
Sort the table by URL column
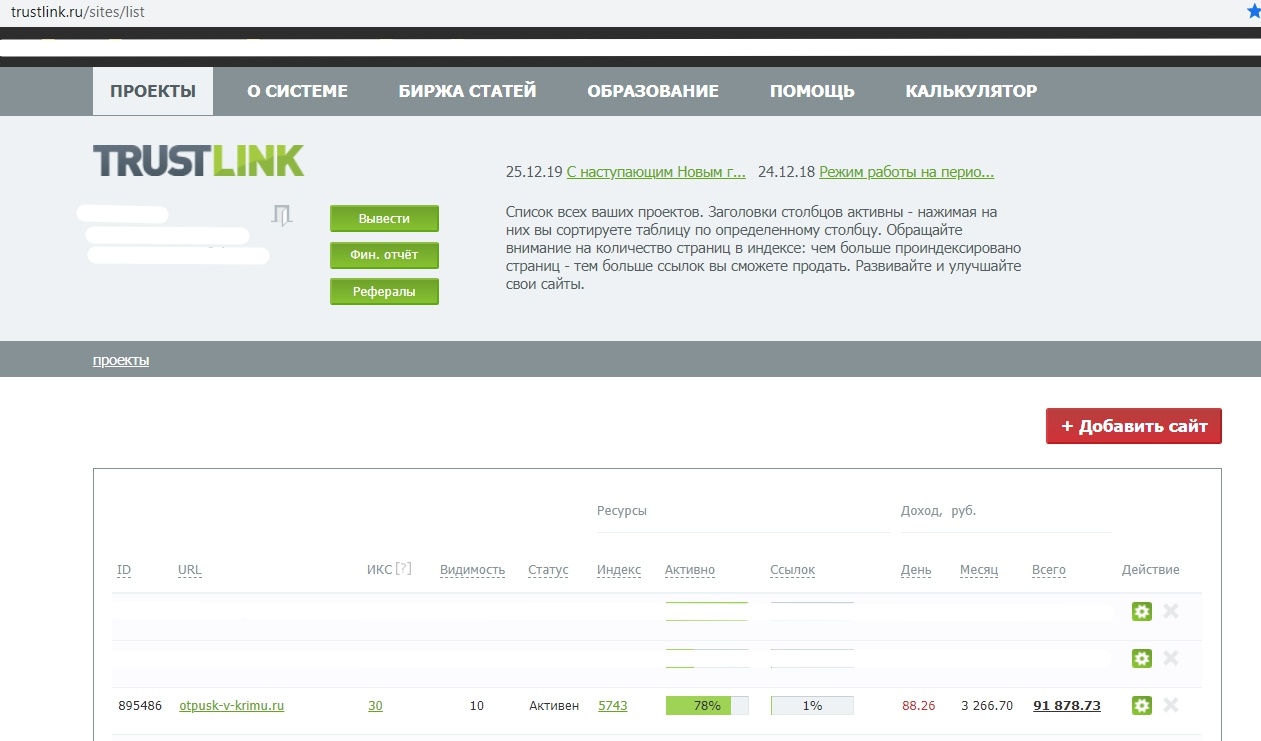190,570
